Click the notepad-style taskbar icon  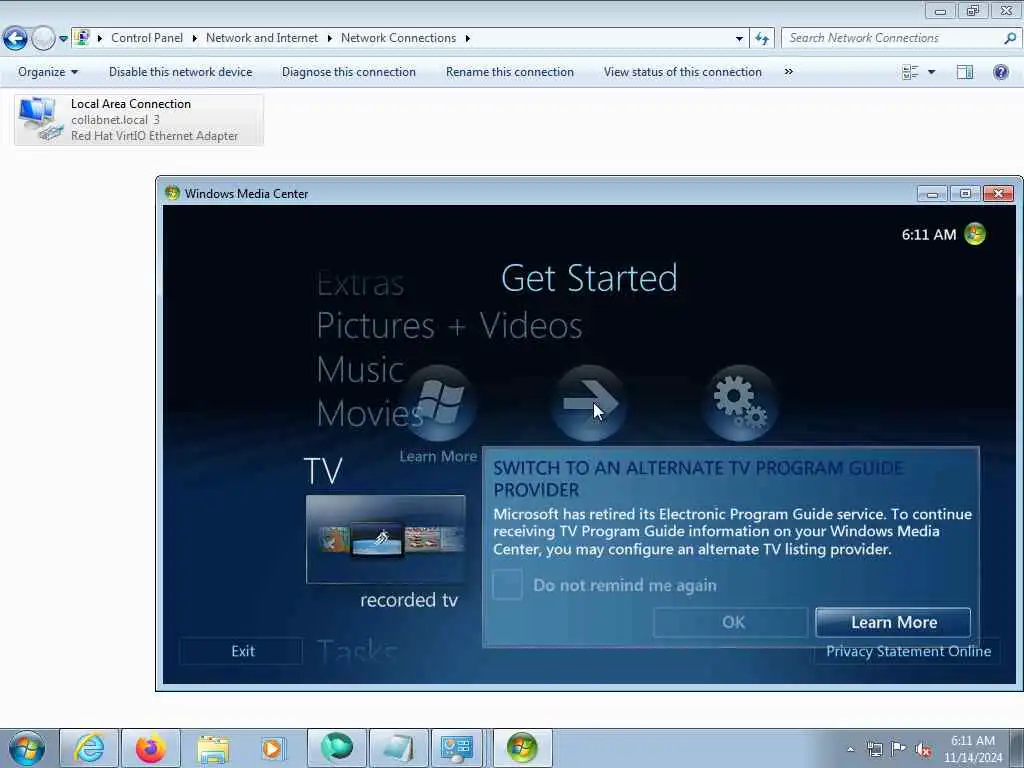pyautogui.click(x=398, y=748)
